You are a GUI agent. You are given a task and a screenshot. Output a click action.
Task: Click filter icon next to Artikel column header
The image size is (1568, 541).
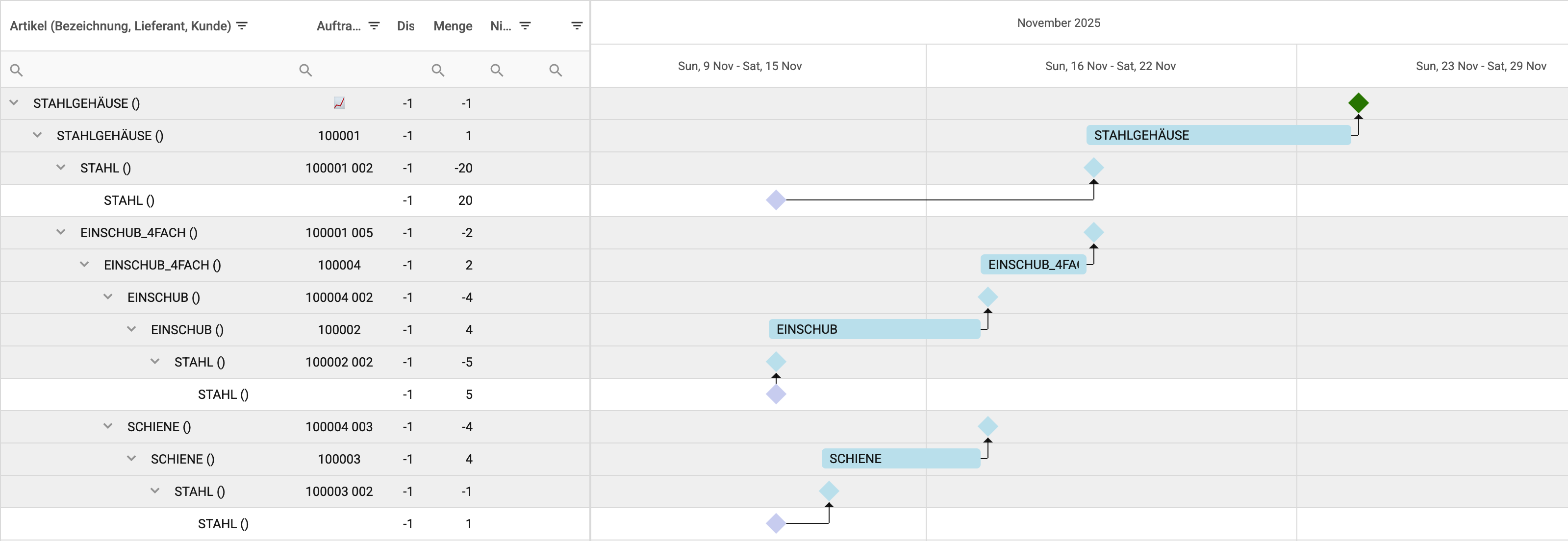coord(242,25)
